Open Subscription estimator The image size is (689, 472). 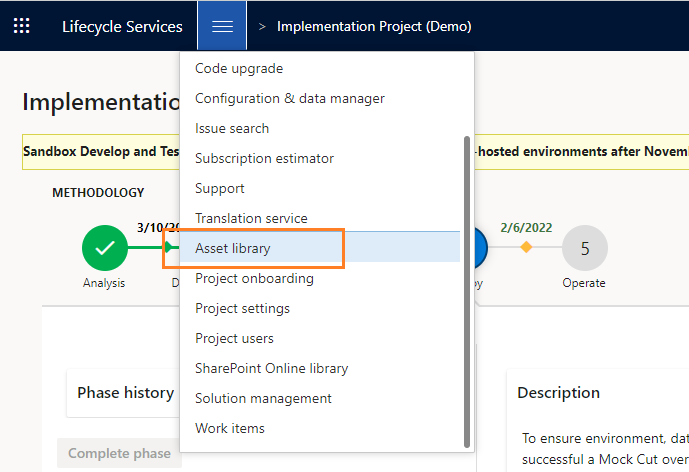[264, 158]
